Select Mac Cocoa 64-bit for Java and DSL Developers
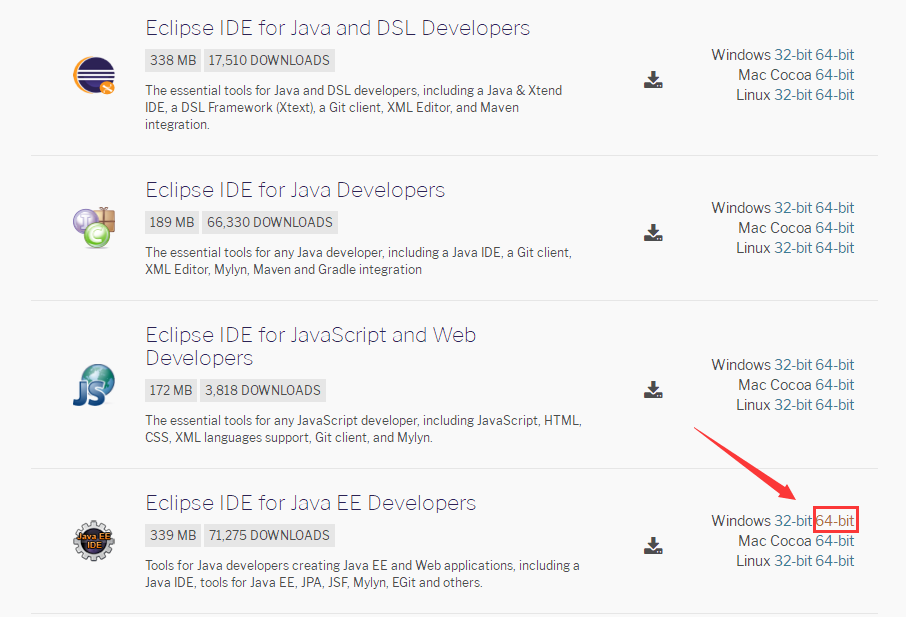906x617 pixels. (x=834, y=75)
